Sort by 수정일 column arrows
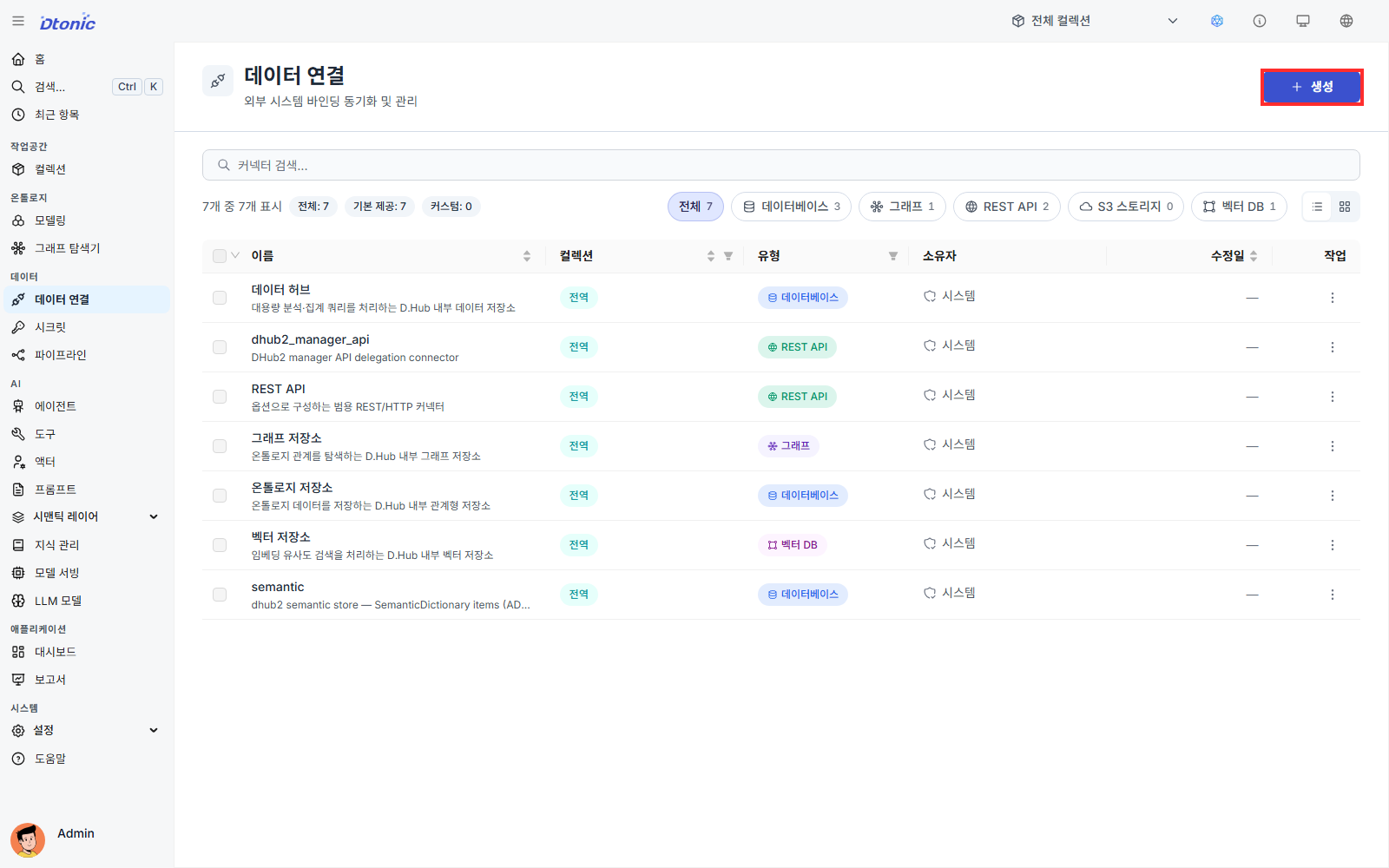The image size is (1389, 868). tap(1254, 256)
